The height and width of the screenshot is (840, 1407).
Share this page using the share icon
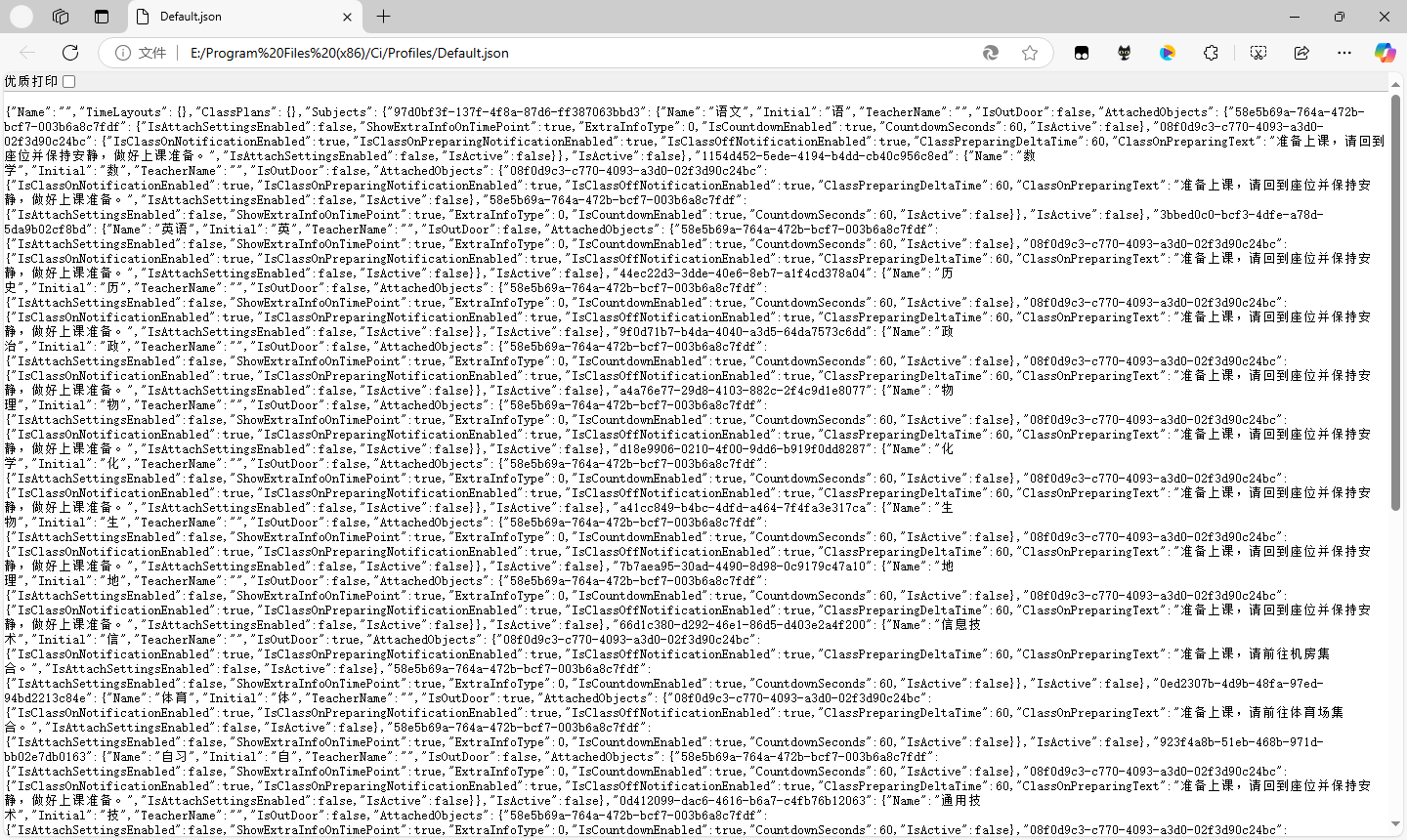tap(1302, 53)
